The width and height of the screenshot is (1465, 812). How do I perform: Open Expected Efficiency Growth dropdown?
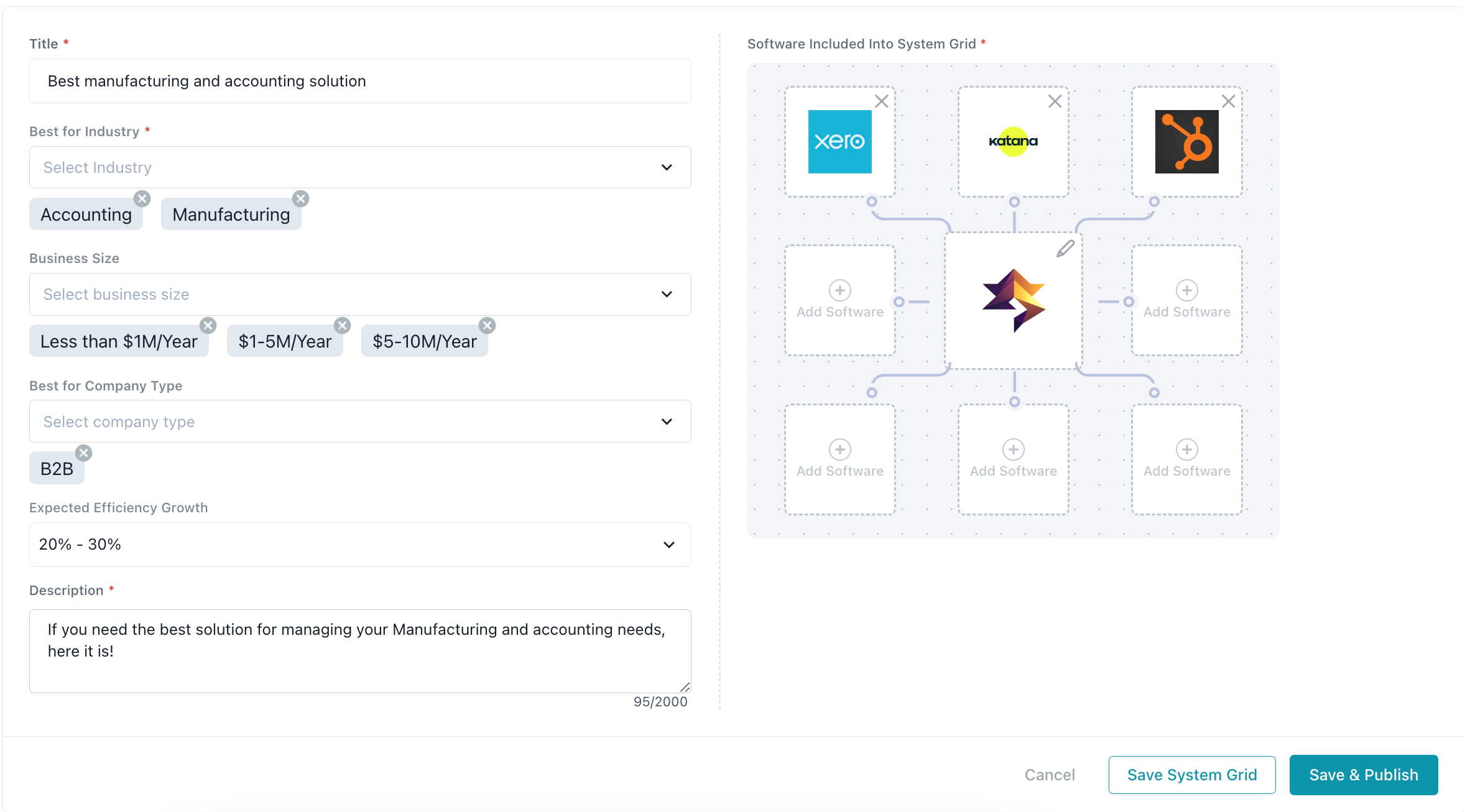360,545
